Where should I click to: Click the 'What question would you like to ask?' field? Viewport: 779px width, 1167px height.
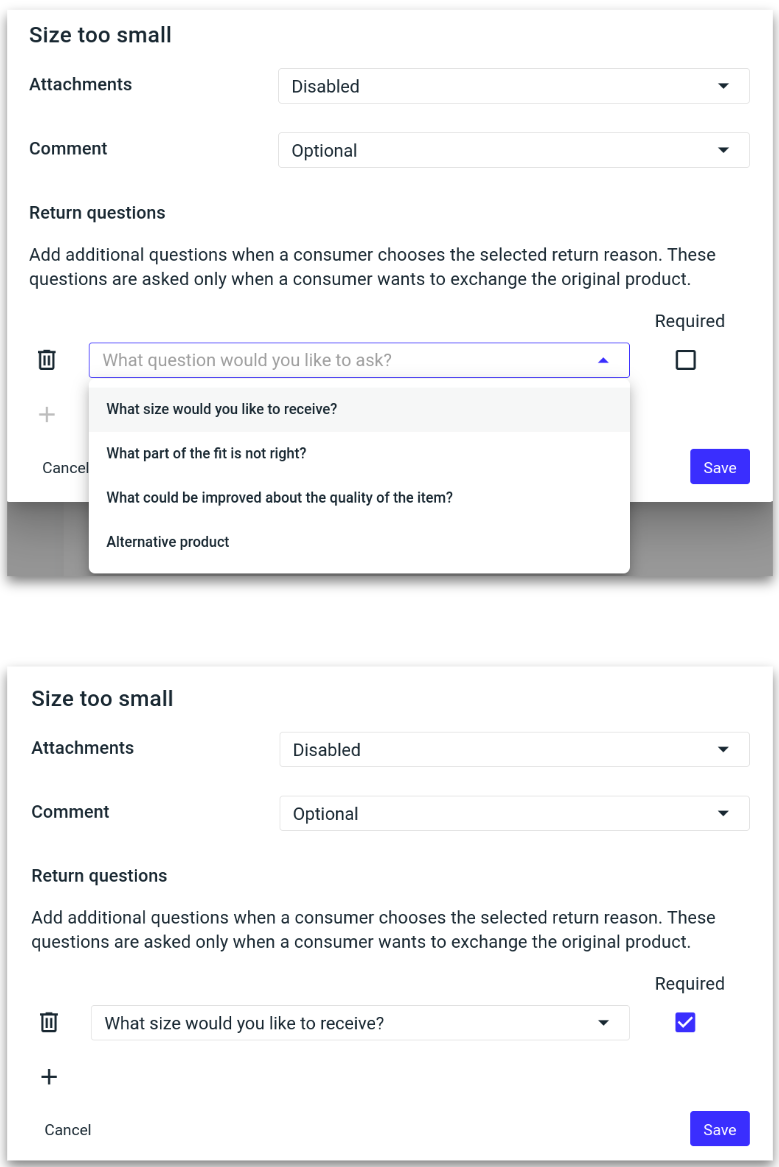click(340, 360)
